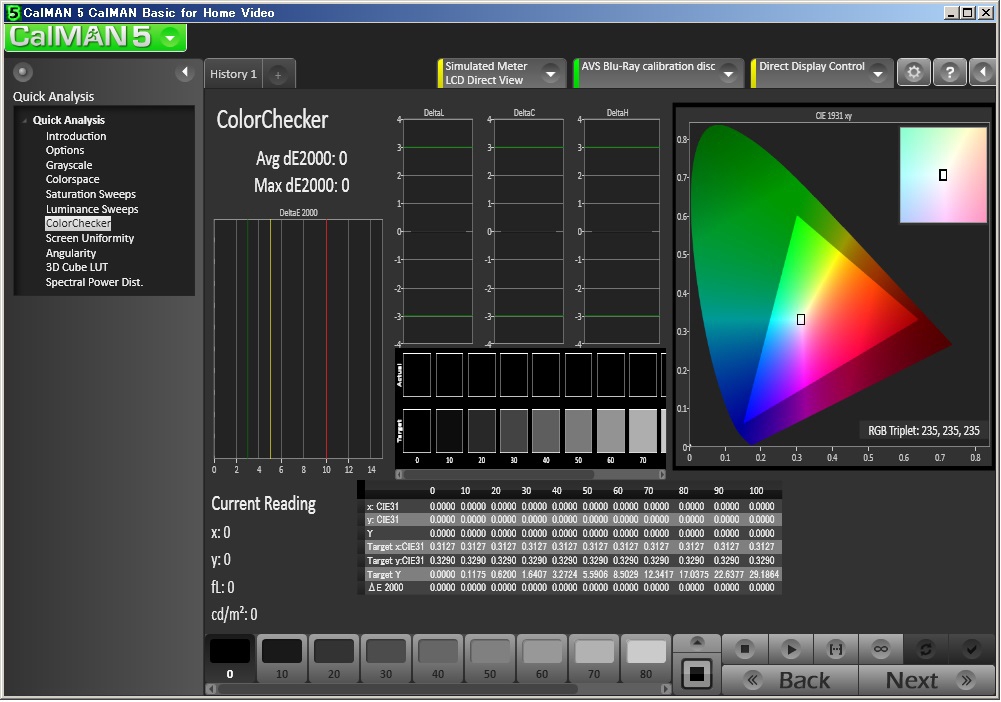Click the ΔE 2000 row label

(386, 588)
